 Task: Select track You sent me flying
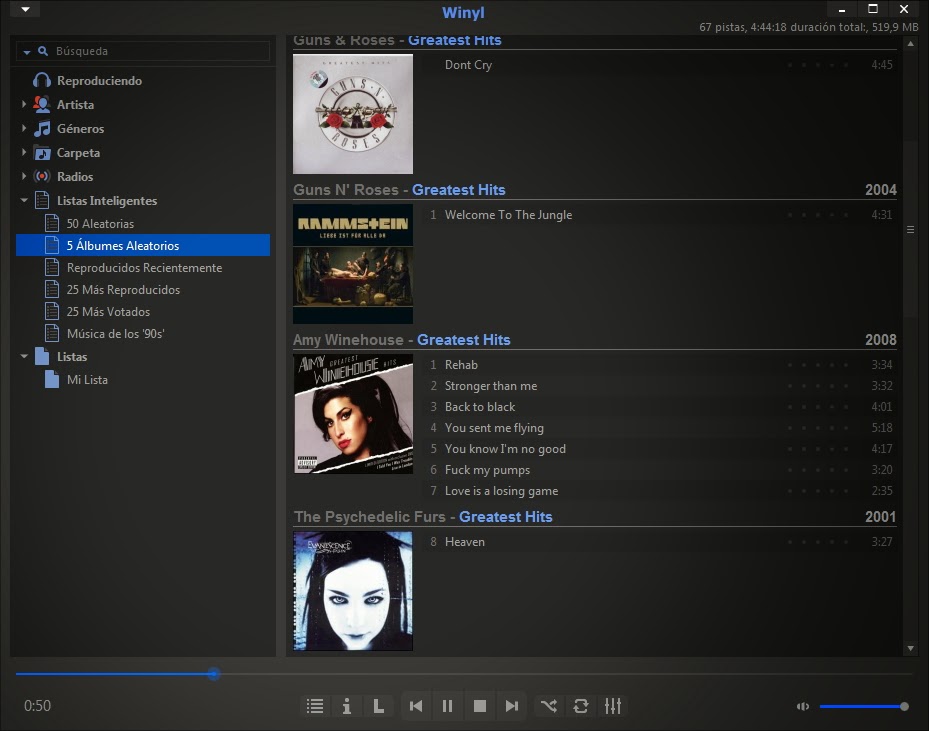point(660,428)
